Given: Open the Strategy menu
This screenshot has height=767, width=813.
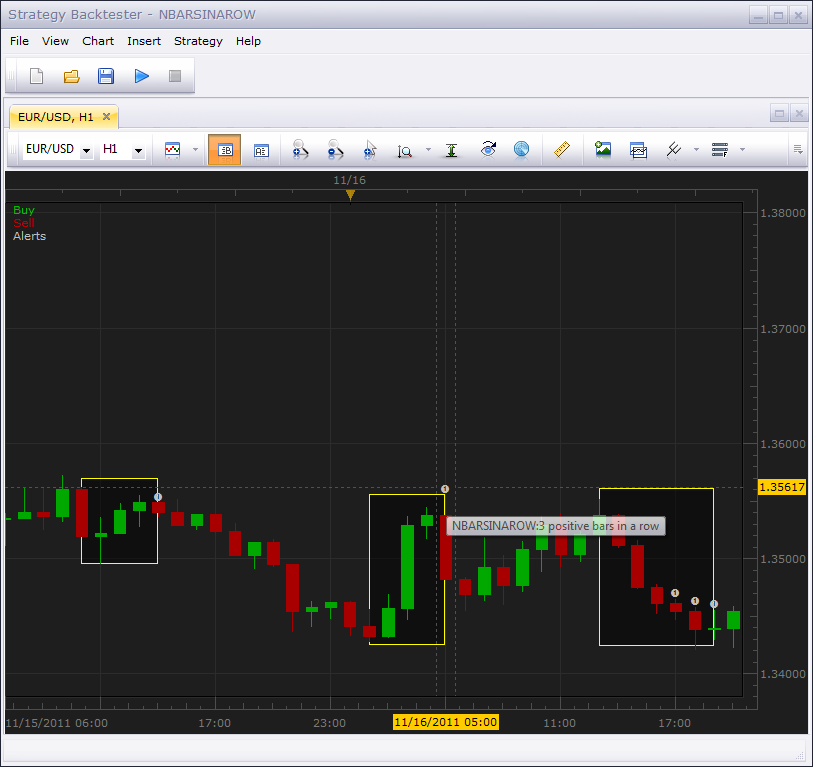Looking at the screenshot, I should pos(198,41).
